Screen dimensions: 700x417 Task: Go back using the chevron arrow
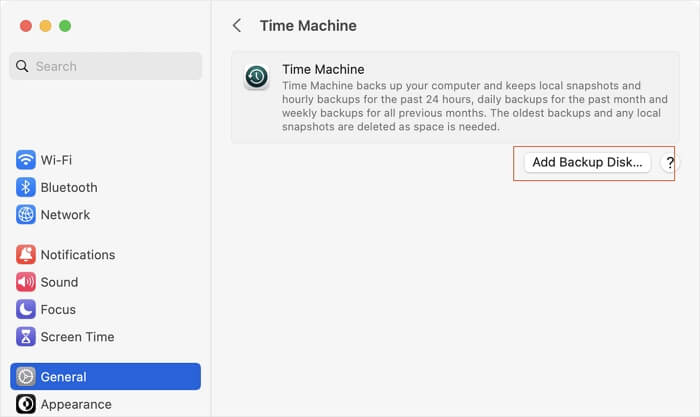click(x=237, y=26)
